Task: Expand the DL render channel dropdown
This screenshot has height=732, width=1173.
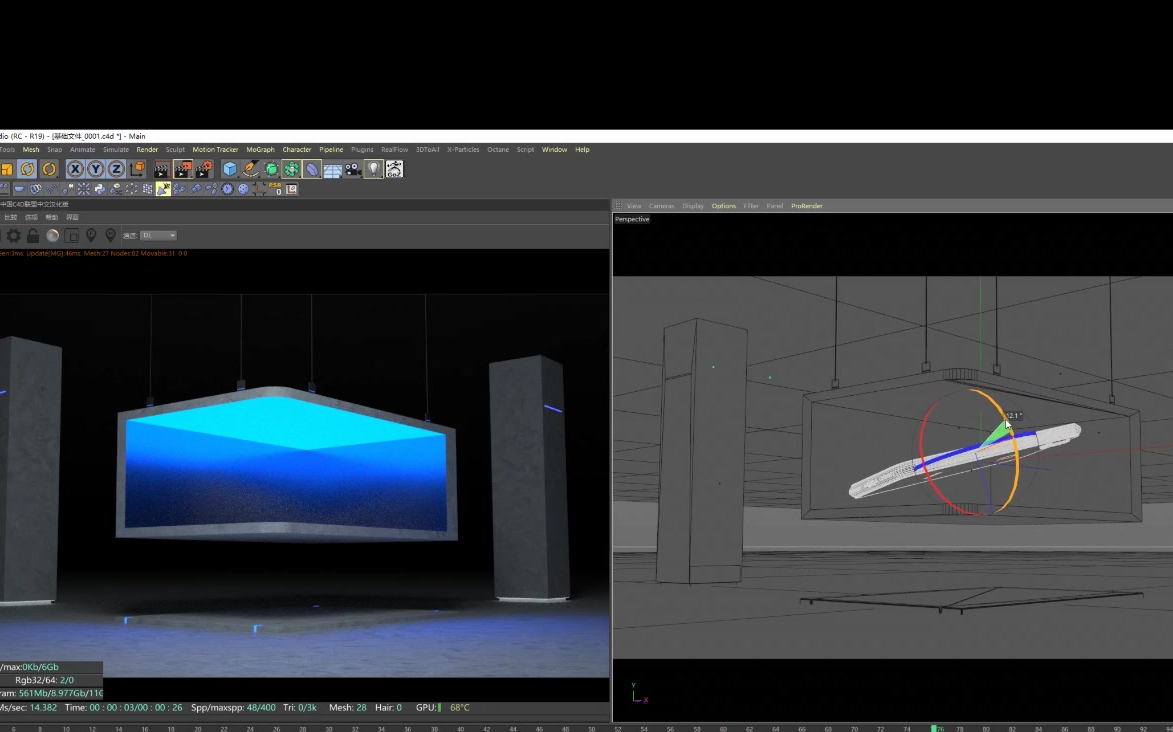Action: 158,236
